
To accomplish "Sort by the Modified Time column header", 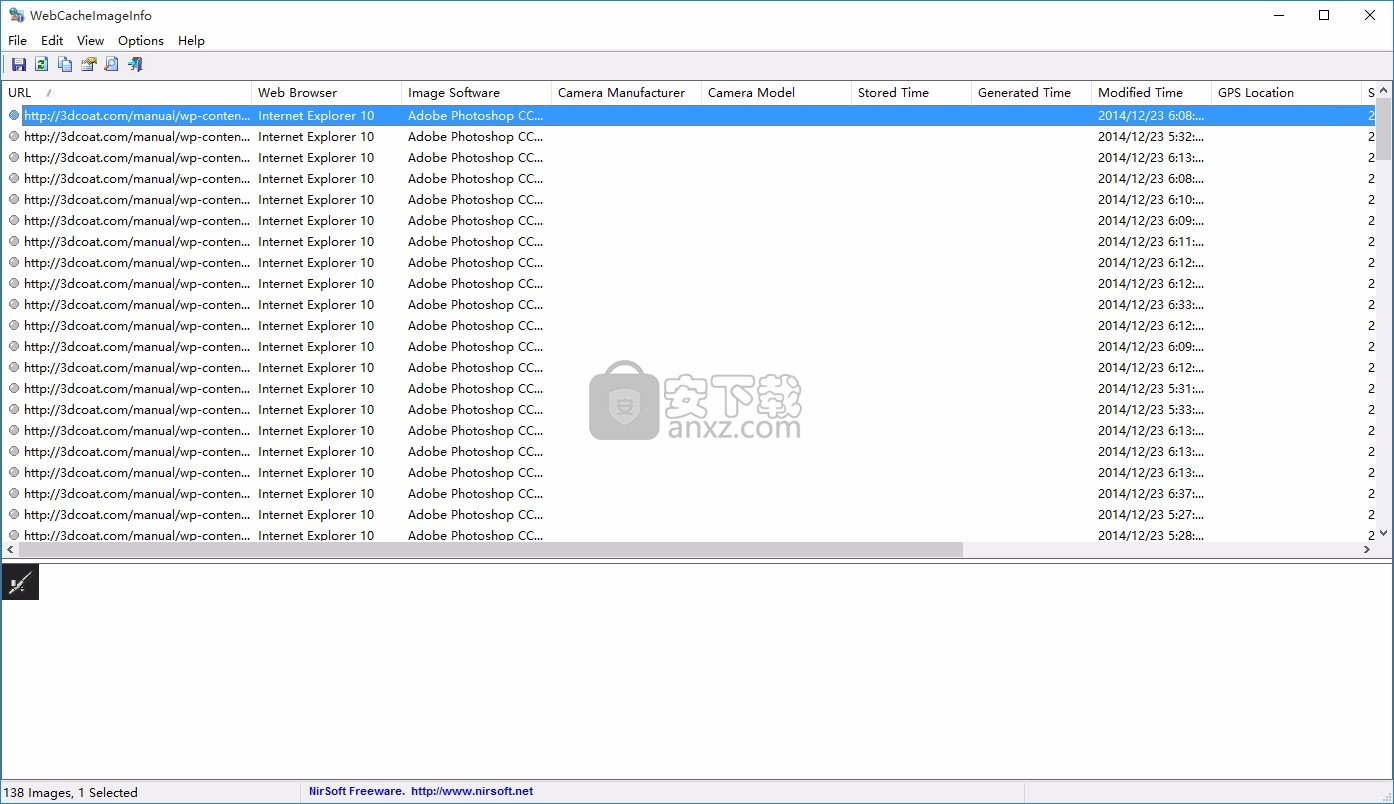I will click(1152, 93).
